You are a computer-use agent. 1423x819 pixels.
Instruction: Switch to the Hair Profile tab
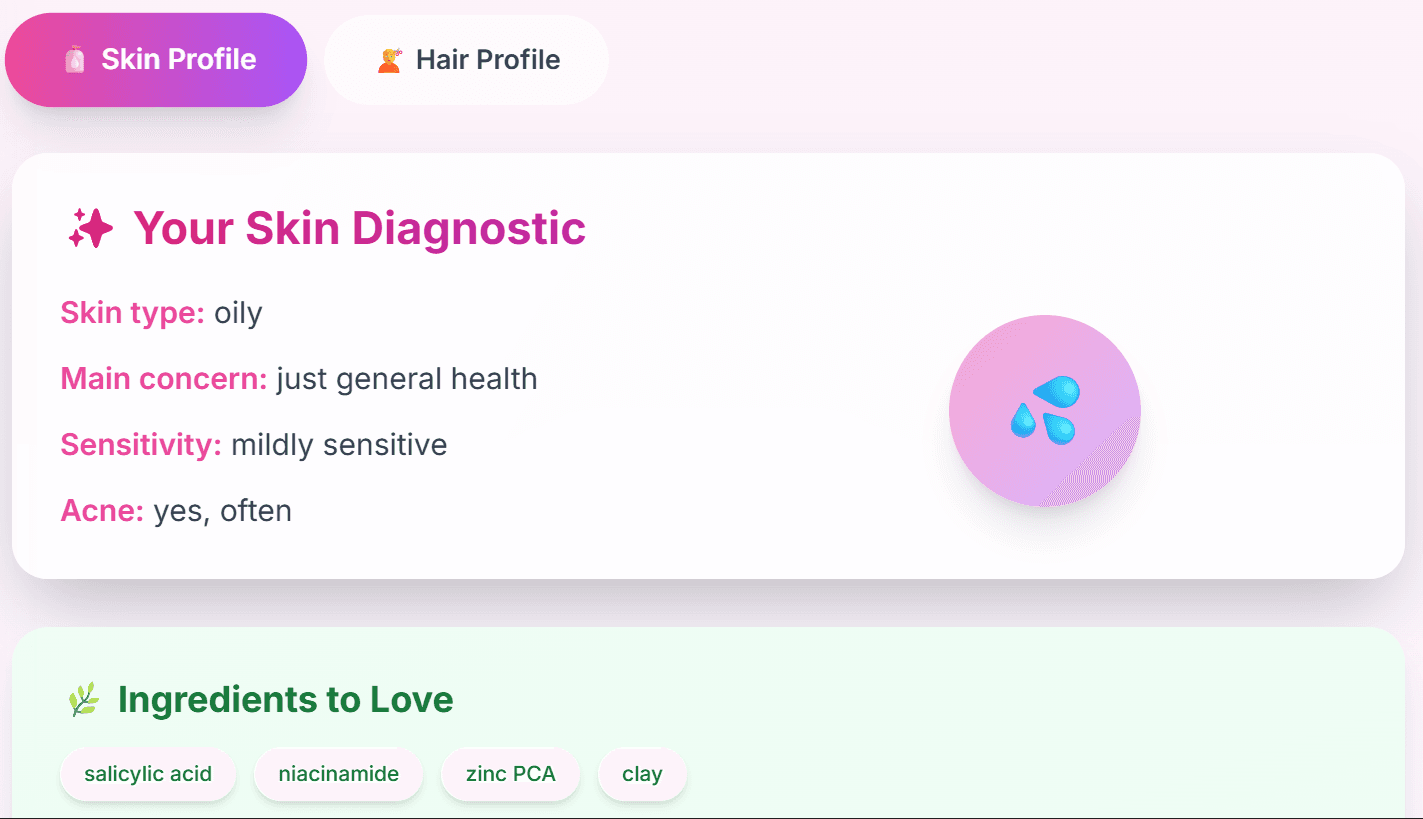[x=466, y=59]
